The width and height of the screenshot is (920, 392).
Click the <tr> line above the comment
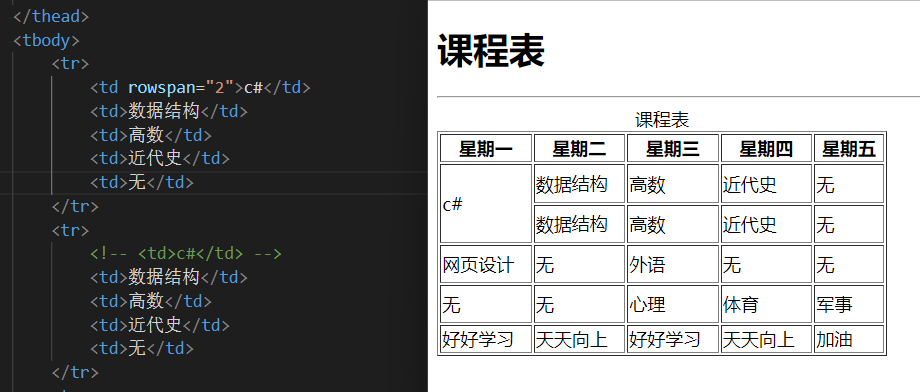pos(70,230)
